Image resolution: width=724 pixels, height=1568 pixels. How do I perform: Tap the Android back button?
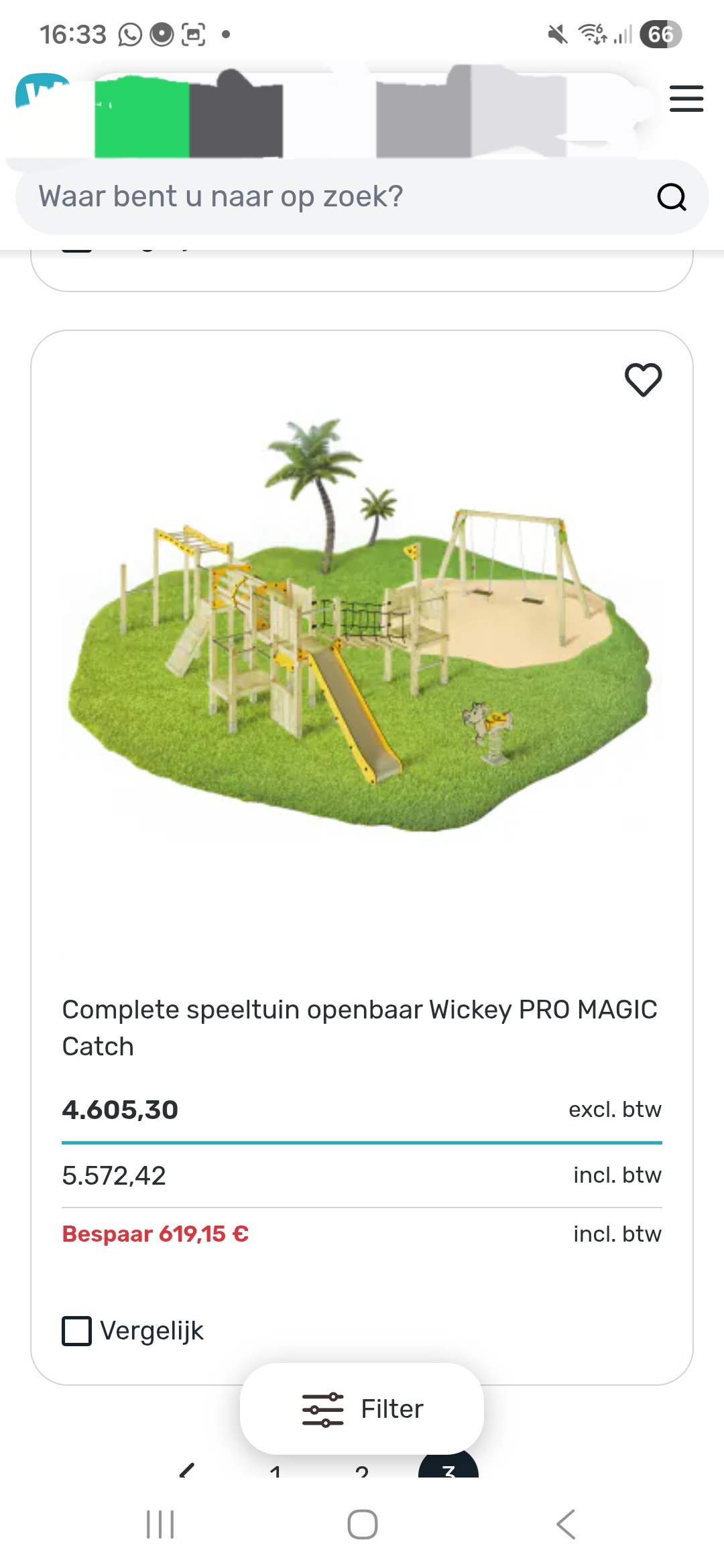[x=565, y=1524]
